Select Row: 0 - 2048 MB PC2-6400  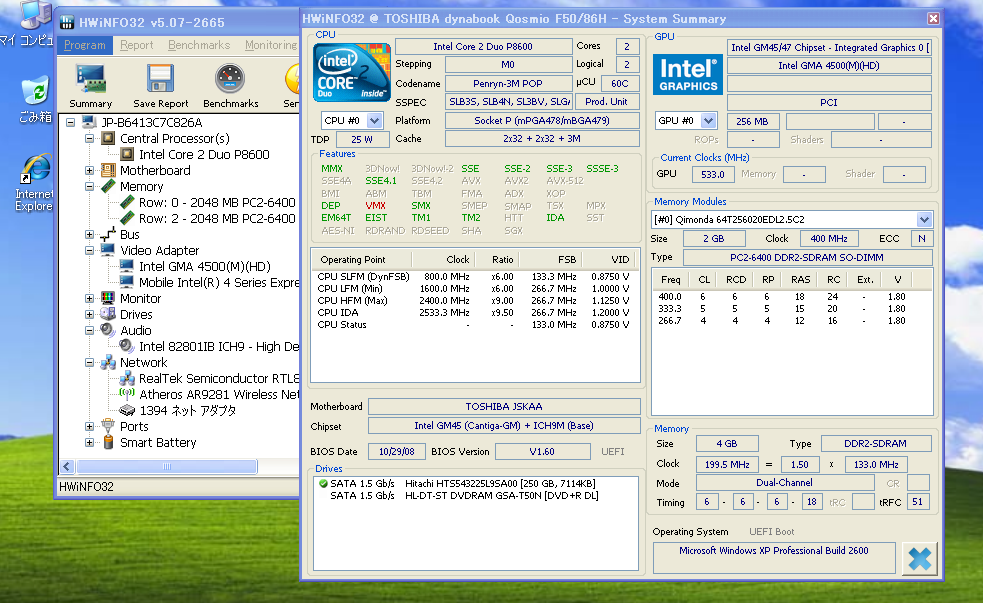[x=217, y=202]
